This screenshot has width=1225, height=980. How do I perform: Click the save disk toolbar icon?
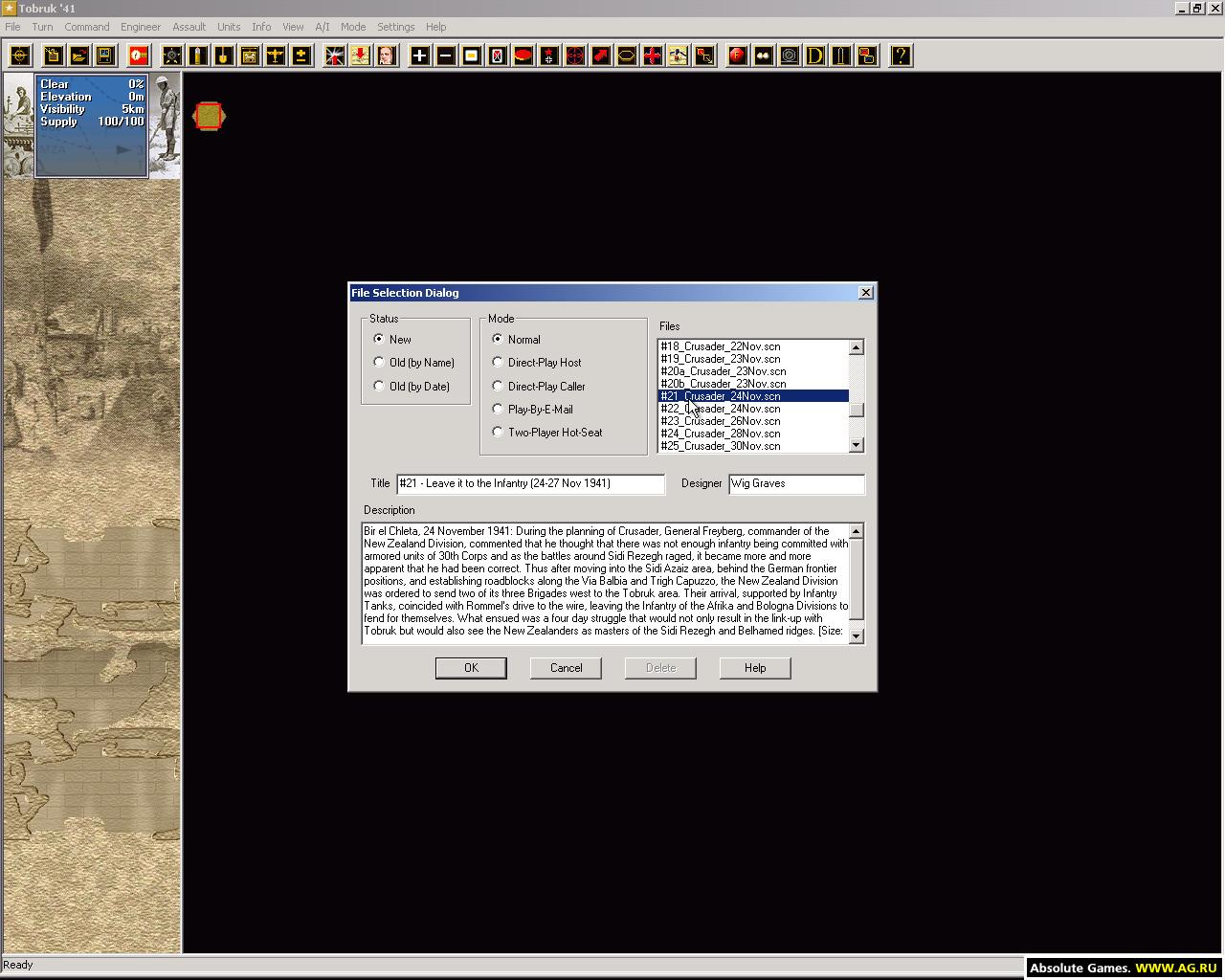[x=104, y=56]
